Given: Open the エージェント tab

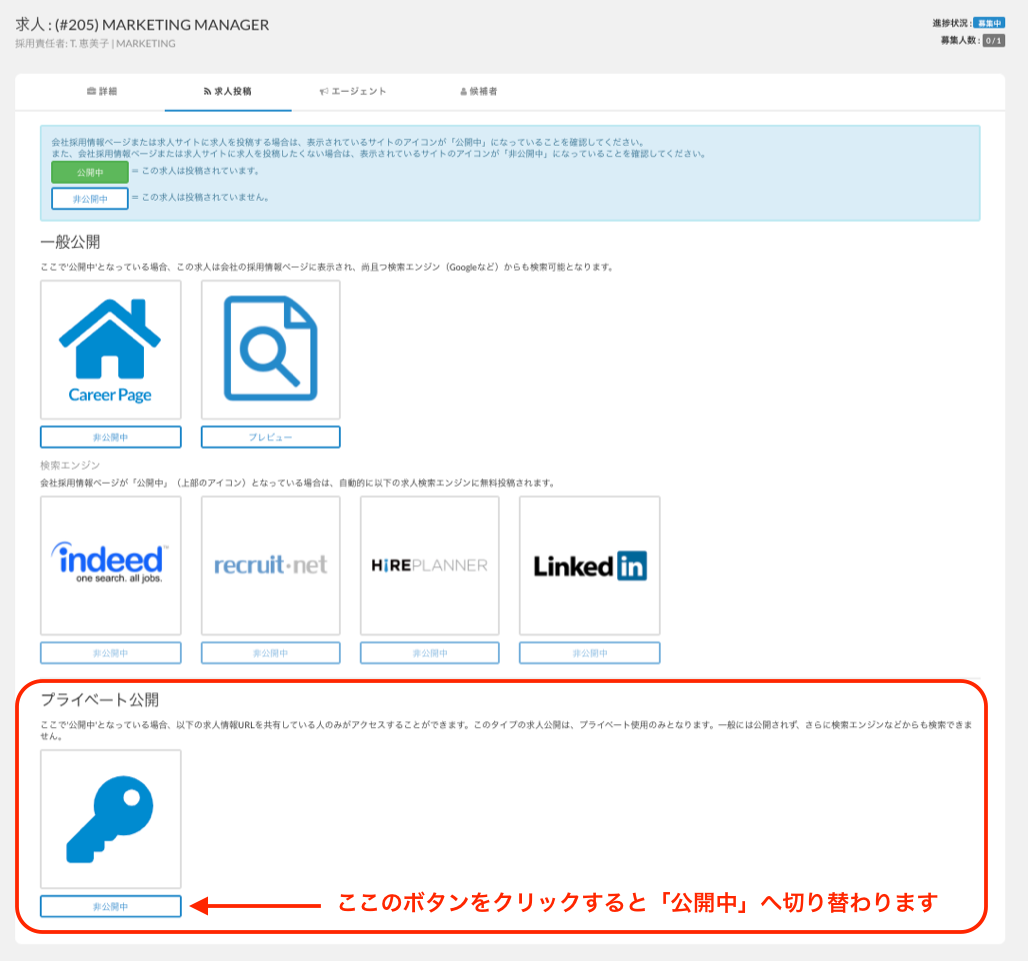Looking at the screenshot, I should tap(353, 91).
